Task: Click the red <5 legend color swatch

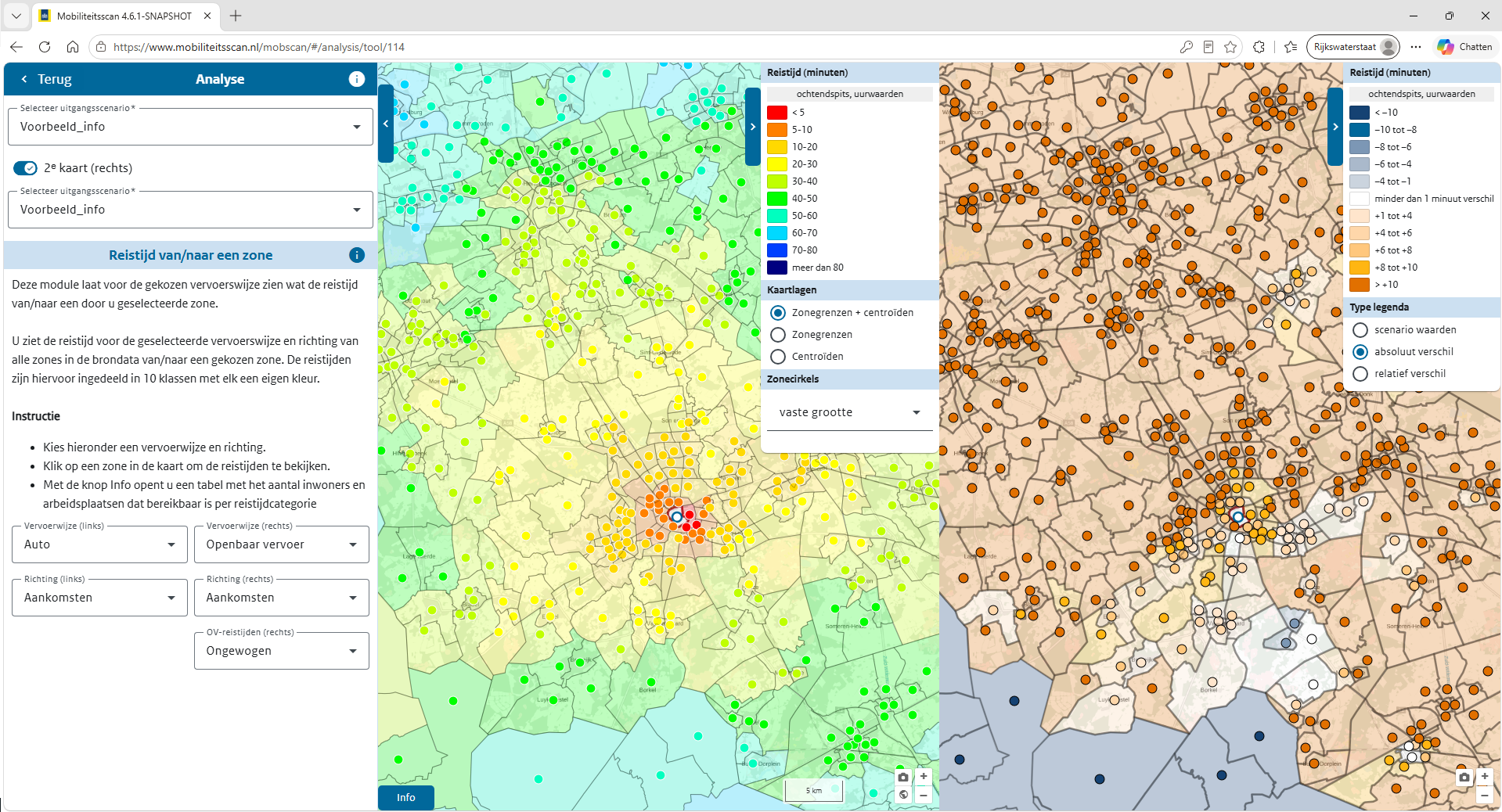Action: [777, 113]
